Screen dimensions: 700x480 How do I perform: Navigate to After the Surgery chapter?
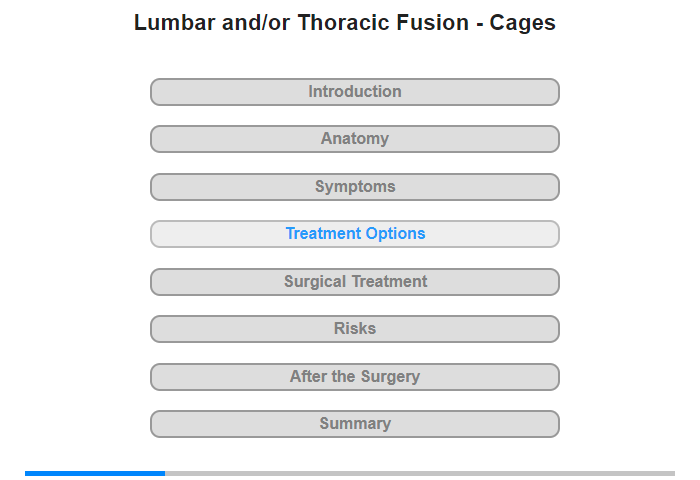click(x=354, y=377)
